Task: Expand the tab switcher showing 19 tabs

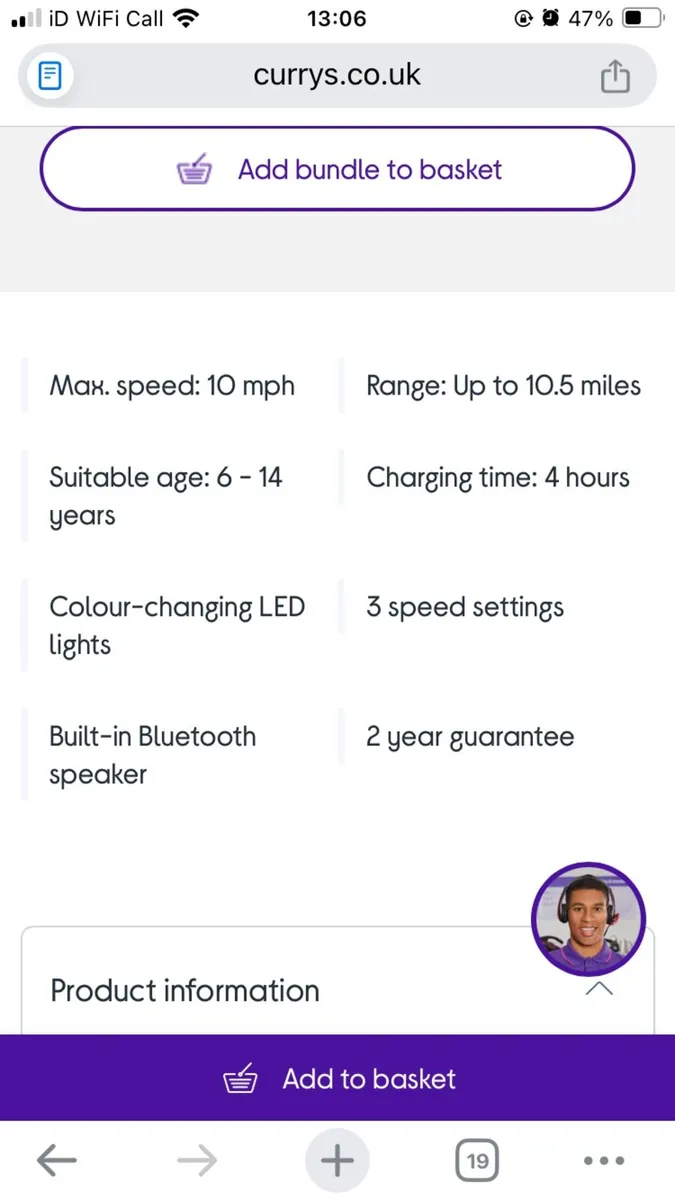Action: [477, 1160]
